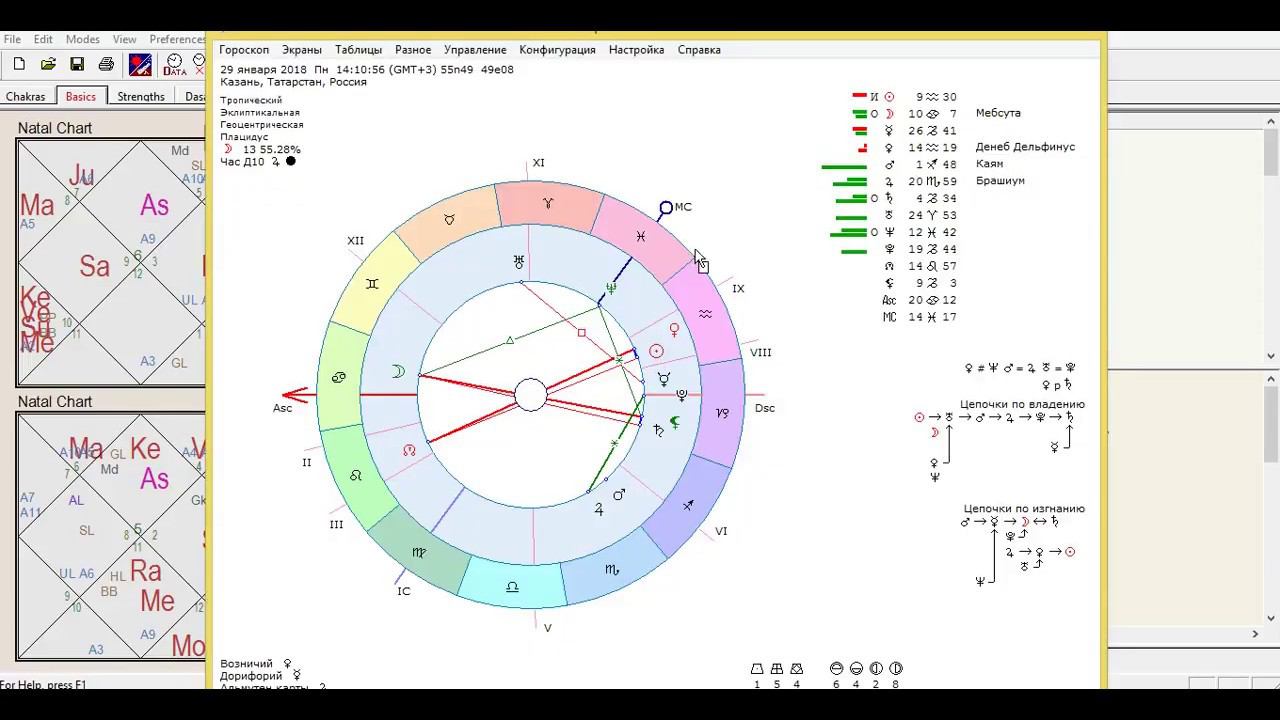Click upper Natal Chart diagram in background window
This screenshot has height=720, width=1280.
pyautogui.click(x=111, y=262)
